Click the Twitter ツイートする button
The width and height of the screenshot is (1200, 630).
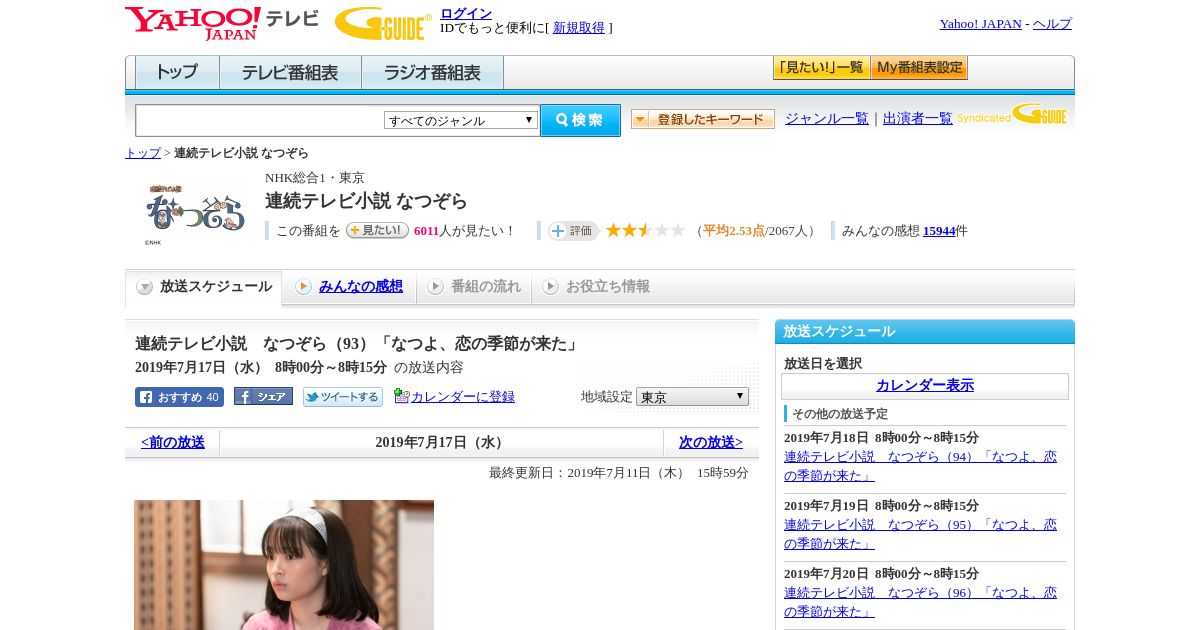pyautogui.click(x=343, y=397)
